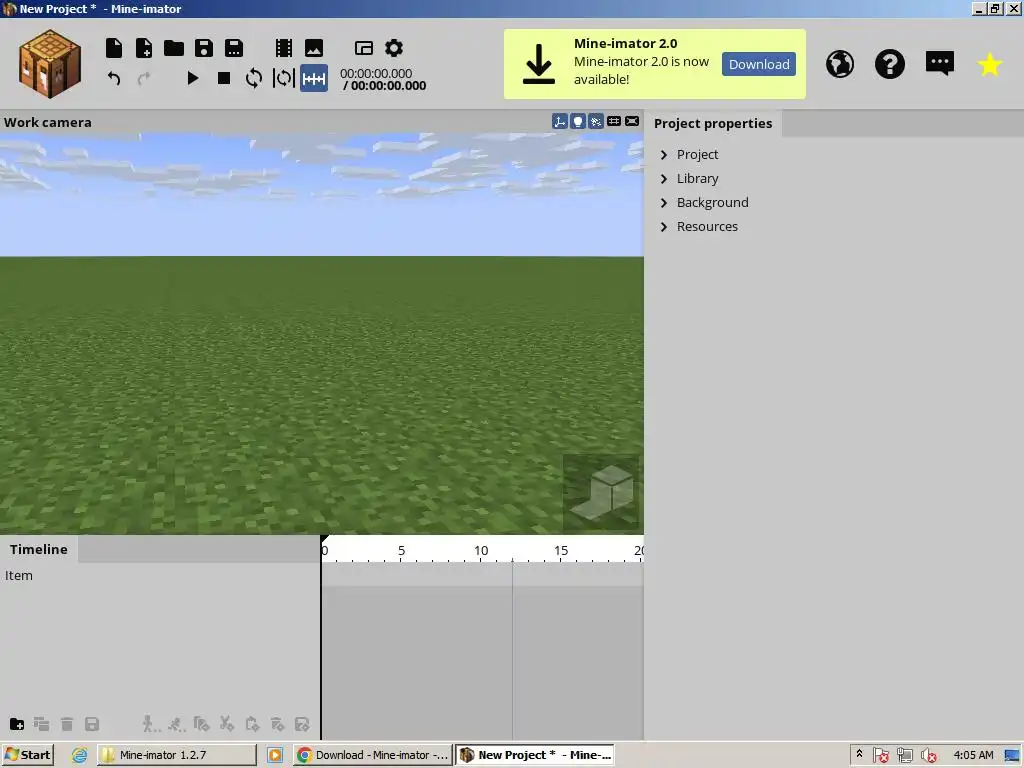Play the animation
This screenshot has width=1024, height=768.
pyautogui.click(x=193, y=78)
